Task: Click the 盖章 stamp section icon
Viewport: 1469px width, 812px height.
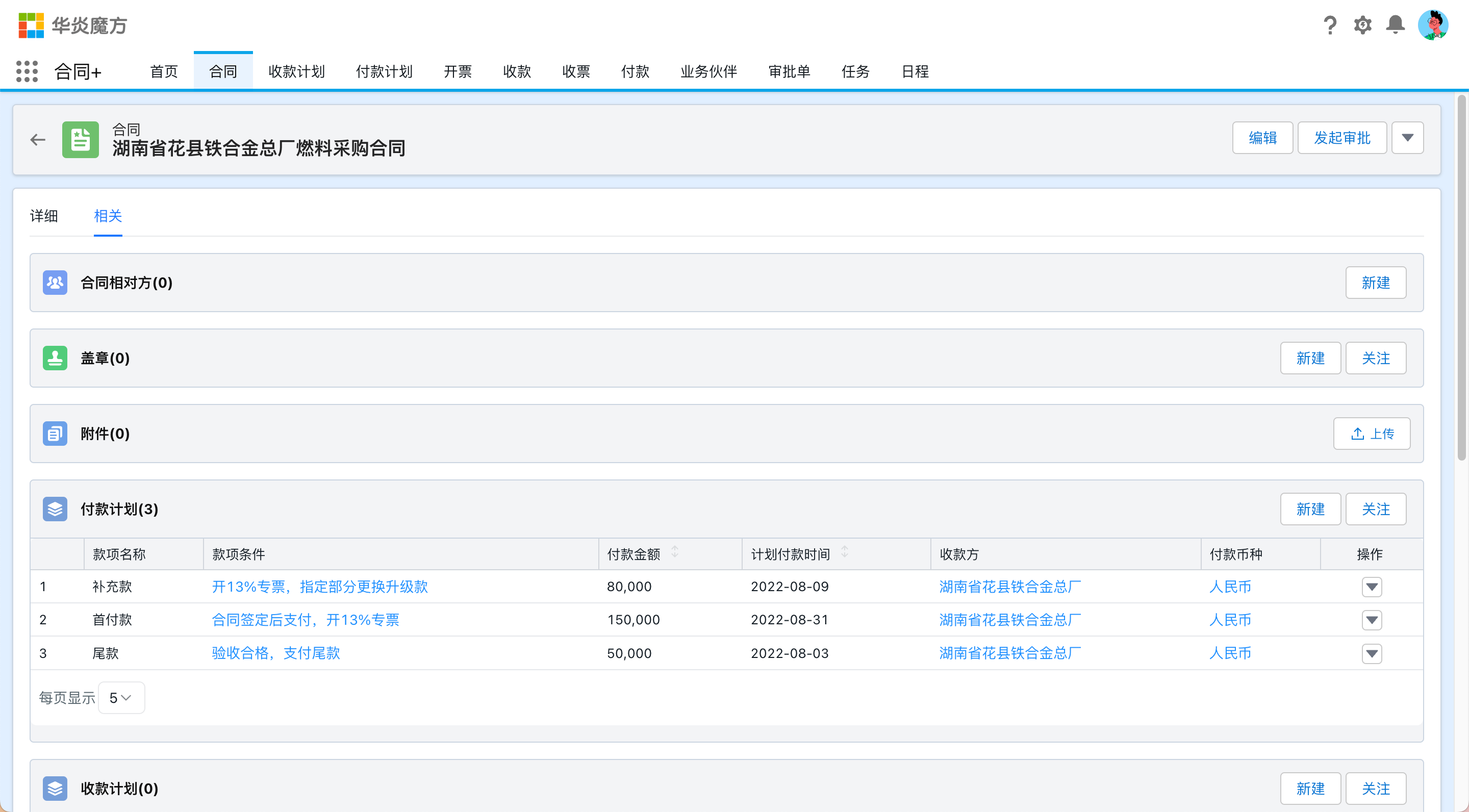Action: point(55,358)
